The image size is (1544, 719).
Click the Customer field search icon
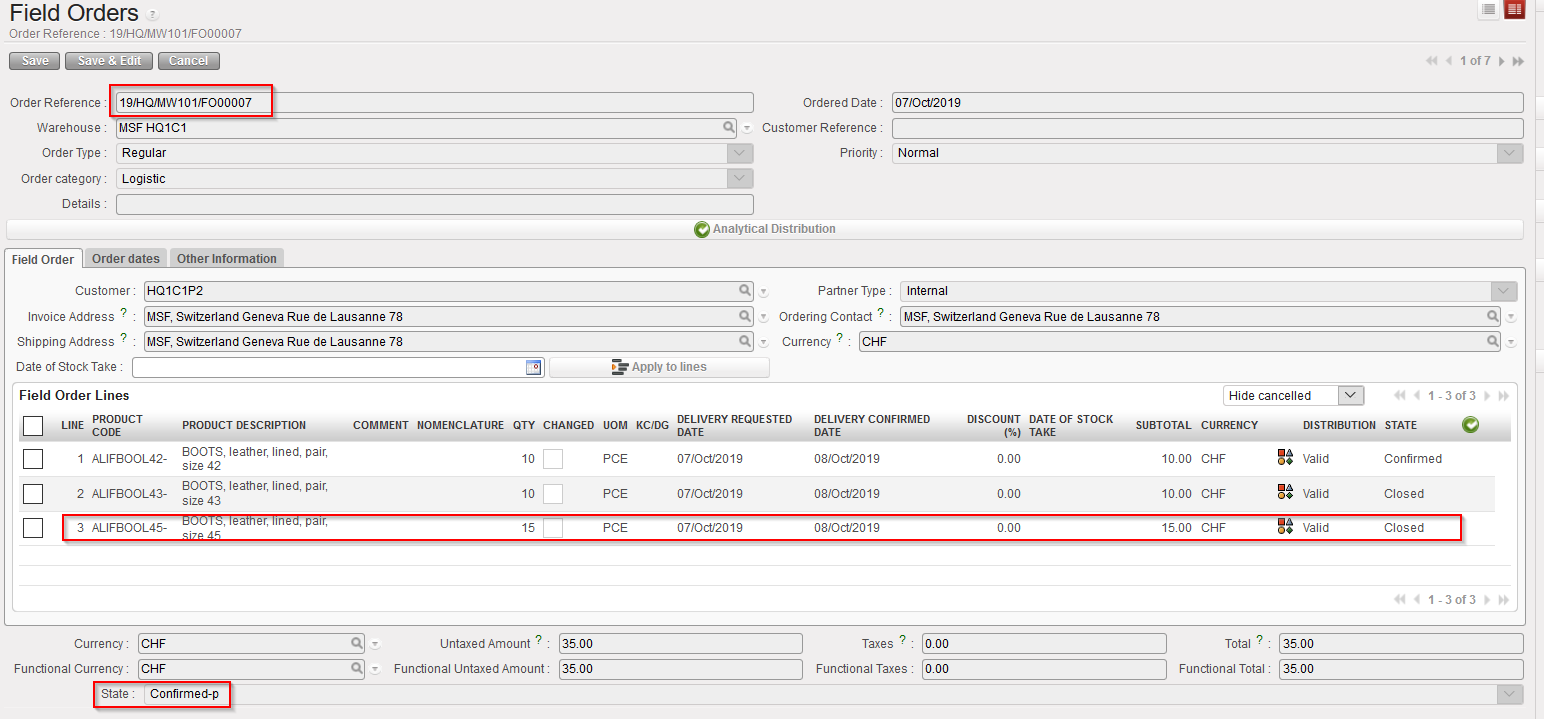pyautogui.click(x=745, y=291)
